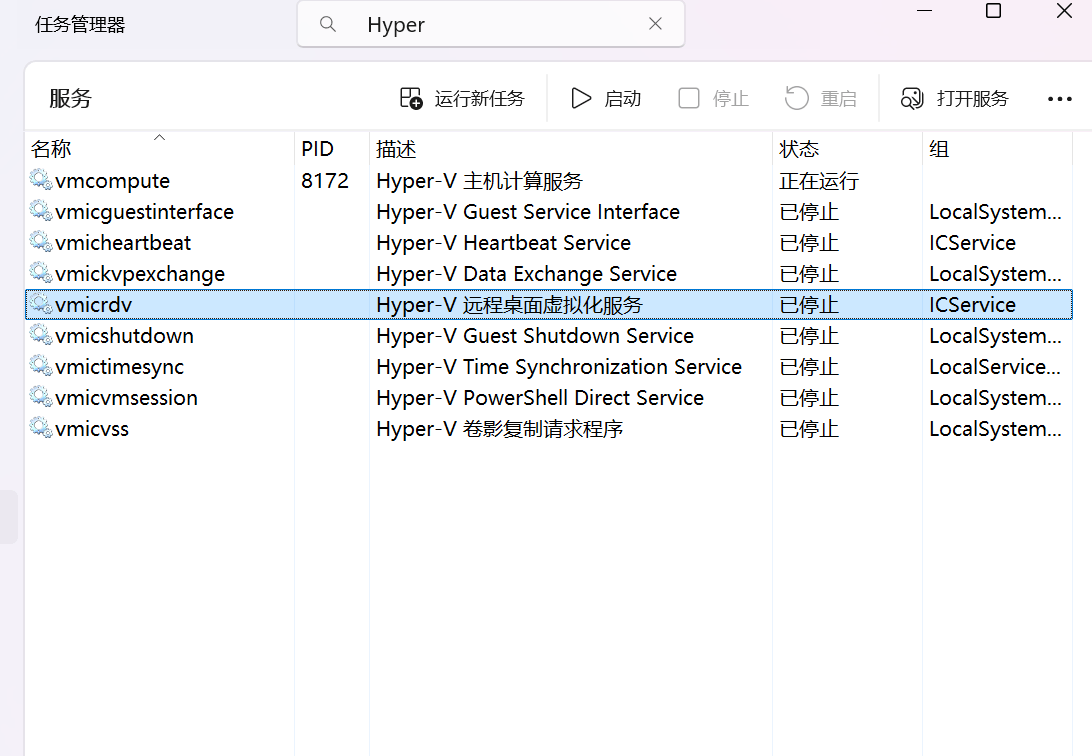Click description Hyper-V 主机计算服务

coord(479,181)
